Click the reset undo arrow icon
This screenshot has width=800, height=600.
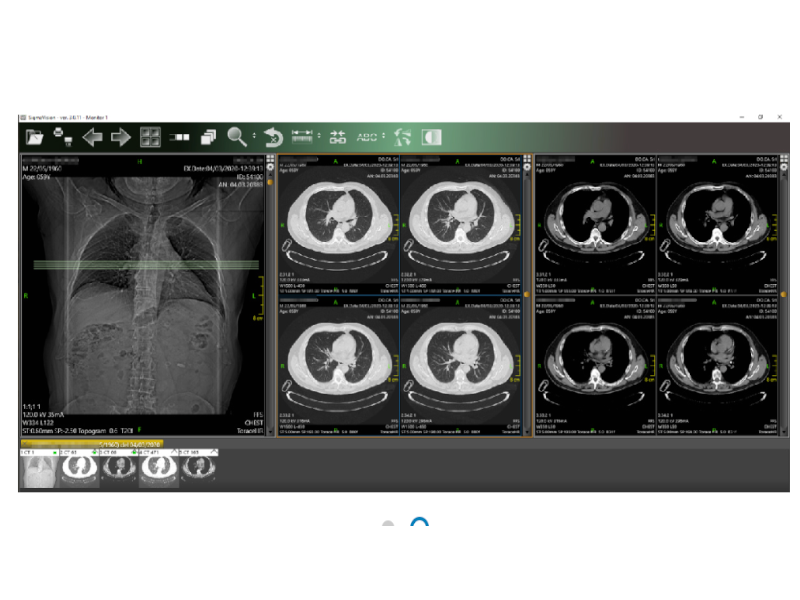point(273,137)
